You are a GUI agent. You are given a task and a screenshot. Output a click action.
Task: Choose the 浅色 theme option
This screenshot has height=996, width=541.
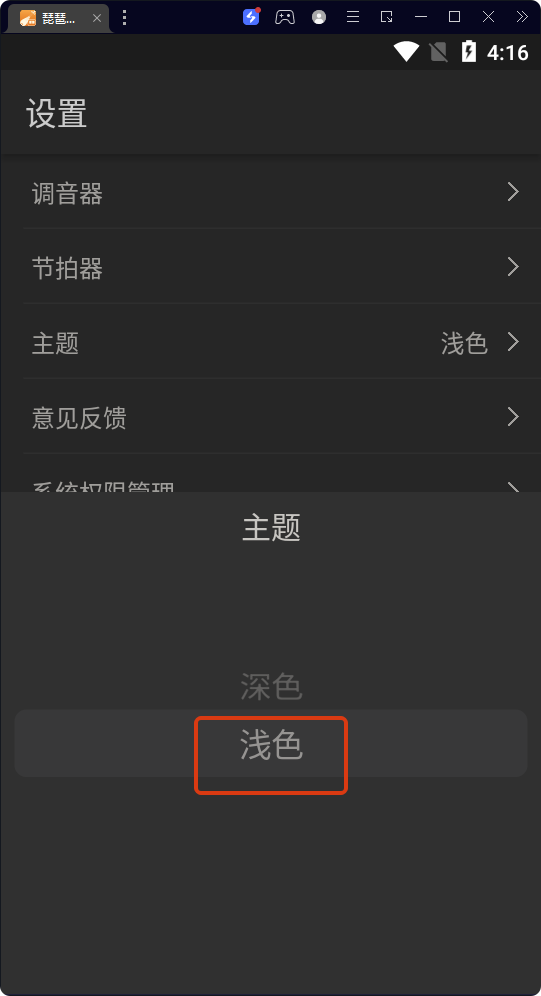271,744
